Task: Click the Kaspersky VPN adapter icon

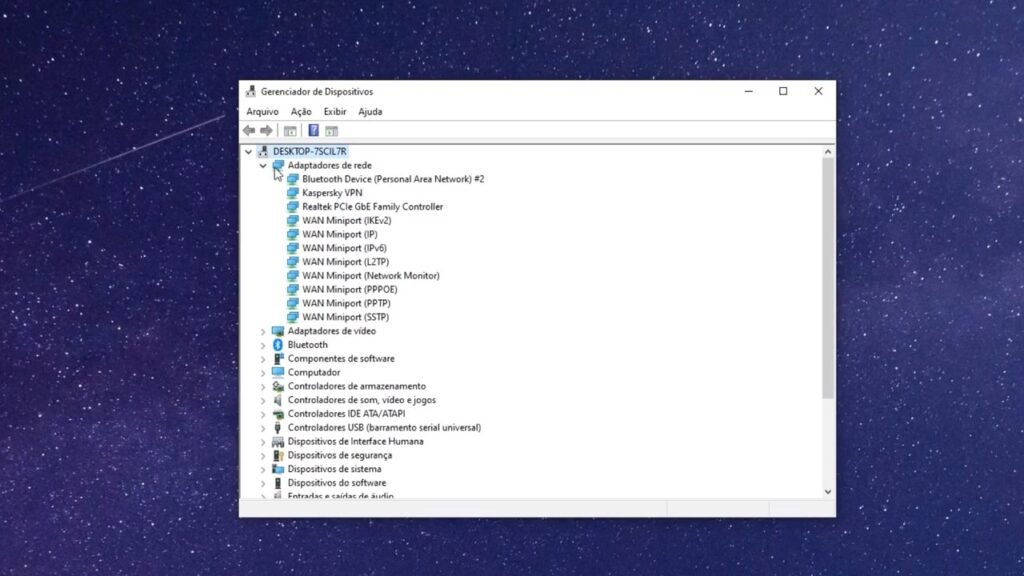Action: click(293, 193)
